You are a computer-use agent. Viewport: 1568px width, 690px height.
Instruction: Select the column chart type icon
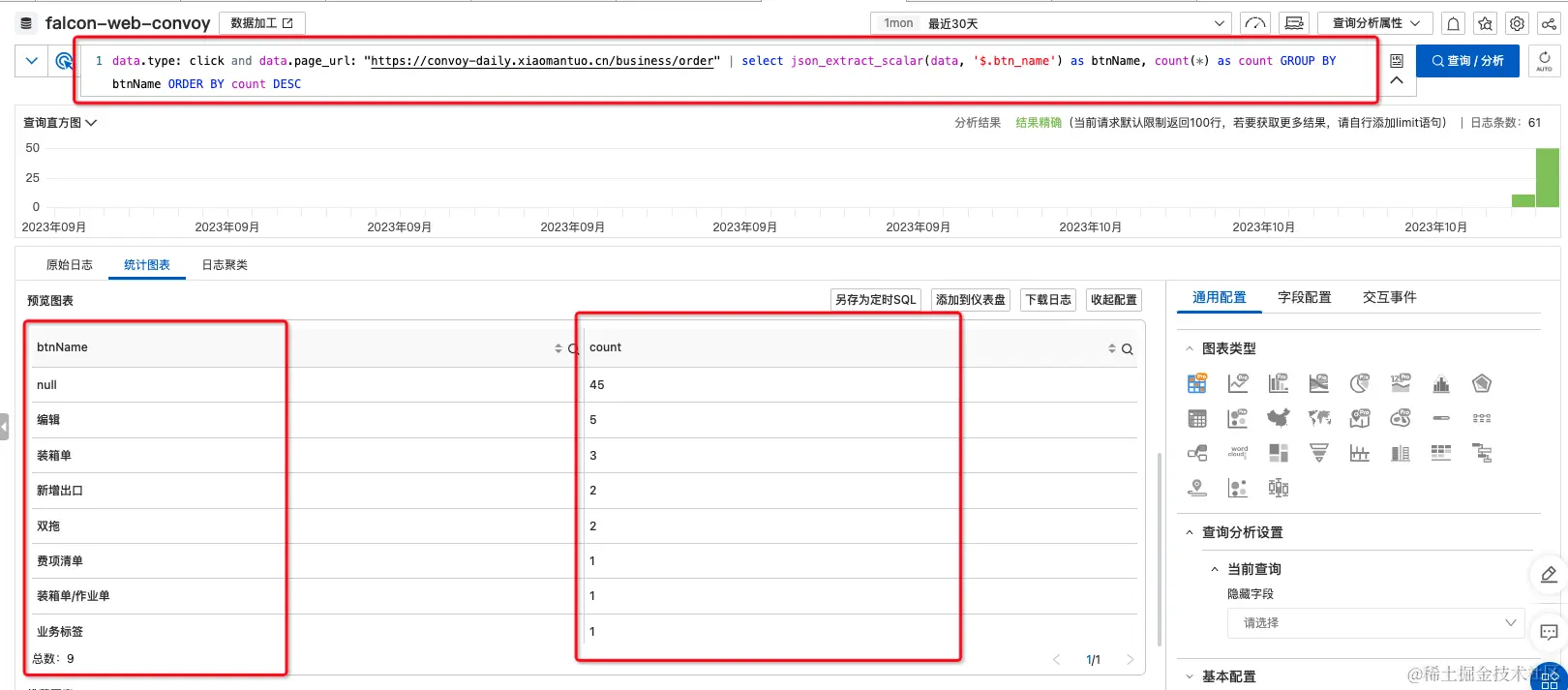click(1279, 383)
